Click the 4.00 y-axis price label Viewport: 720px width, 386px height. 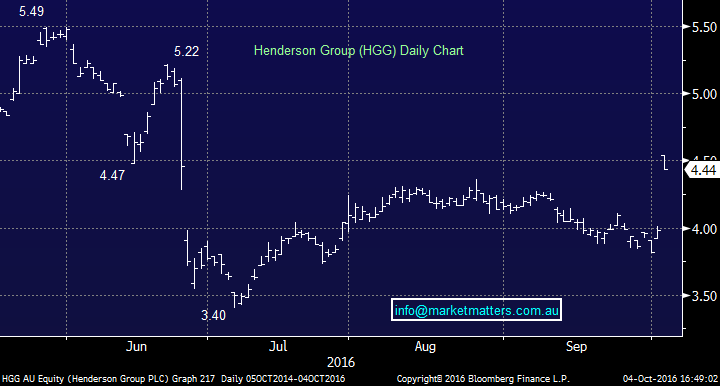tap(704, 229)
